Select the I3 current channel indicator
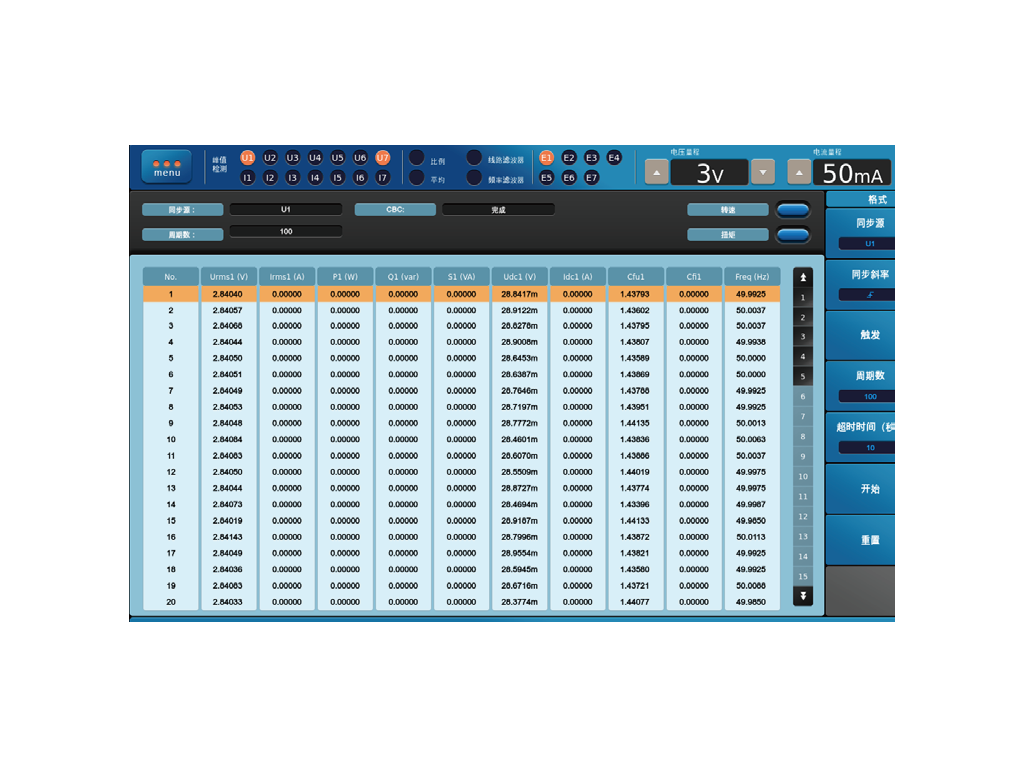The width and height of the screenshot is (1024, 768). [x=292, y=178]
